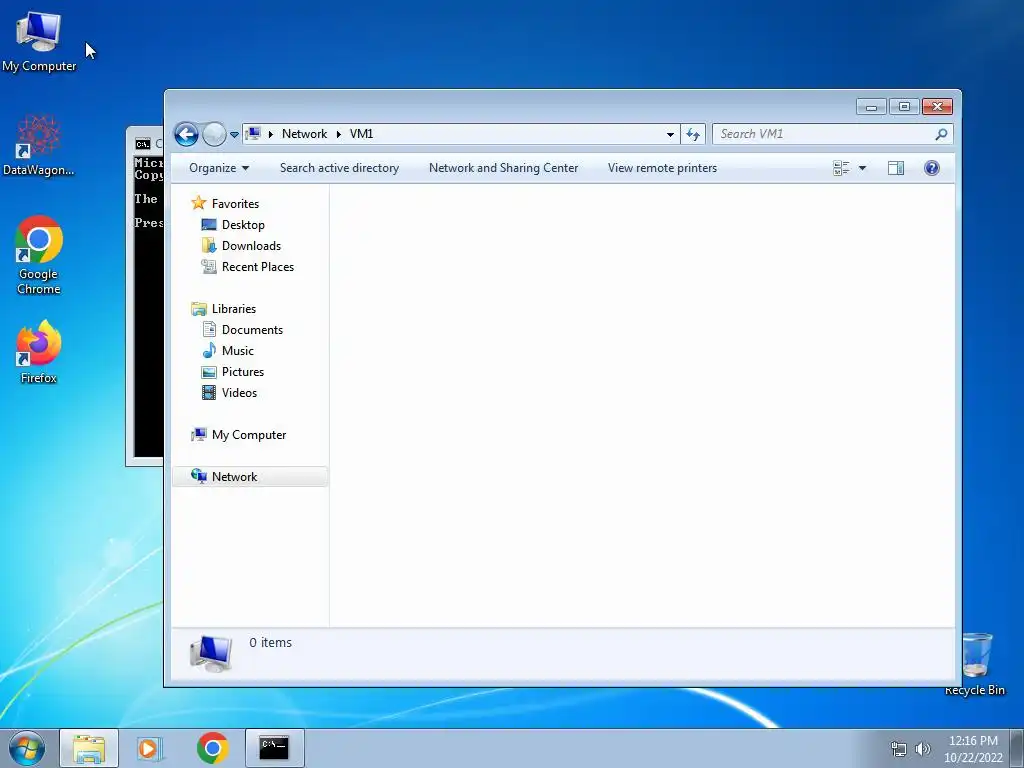Expand the arrow between Network and VM1
This screenshot has height=768, width=1024.
(x=338, y=135)
